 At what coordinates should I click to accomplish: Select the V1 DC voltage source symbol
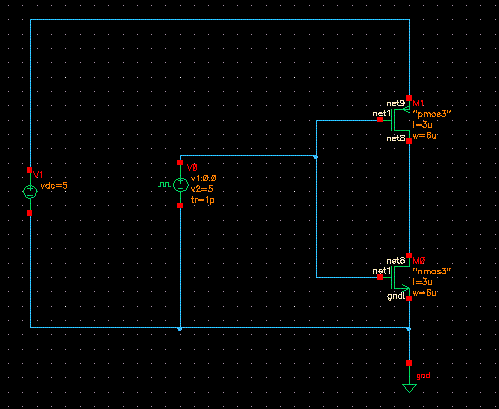click(x=30, y=192)
